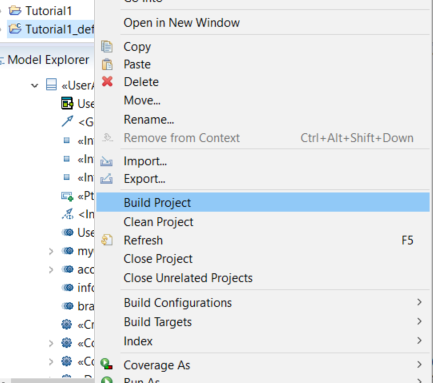This screenshot has height=383, width=433.
Task: Click the Refresh icon
Action: [x=107, y=240]
